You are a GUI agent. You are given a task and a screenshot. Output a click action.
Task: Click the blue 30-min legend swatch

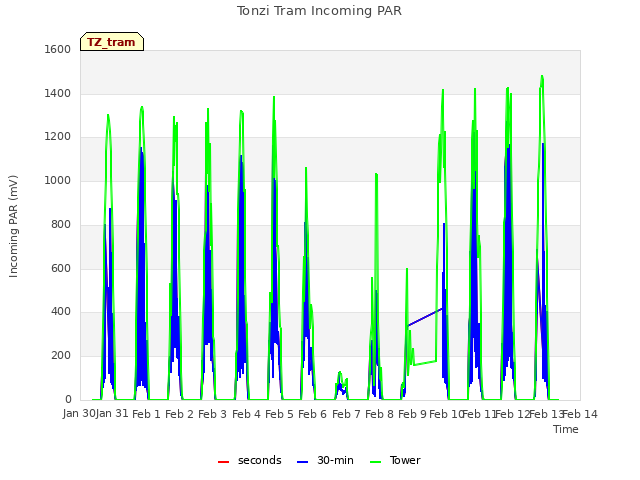(x=302, y=462)
